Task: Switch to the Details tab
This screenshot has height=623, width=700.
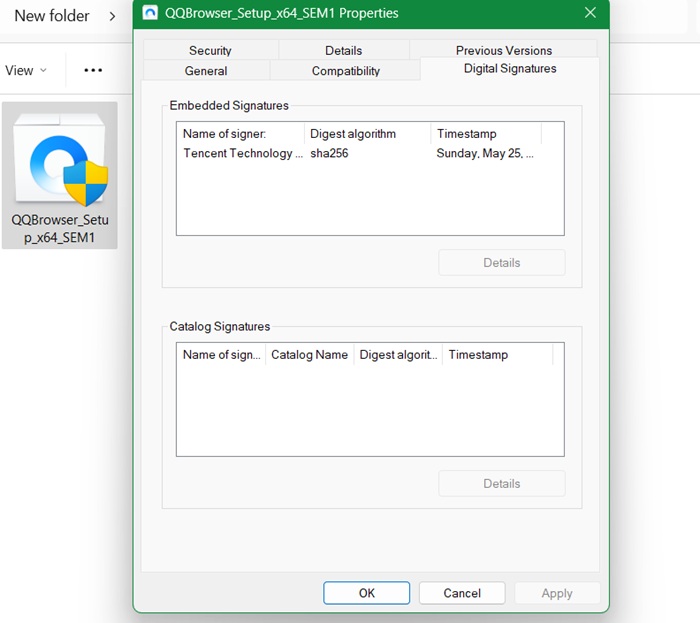Action: point(343,50)
